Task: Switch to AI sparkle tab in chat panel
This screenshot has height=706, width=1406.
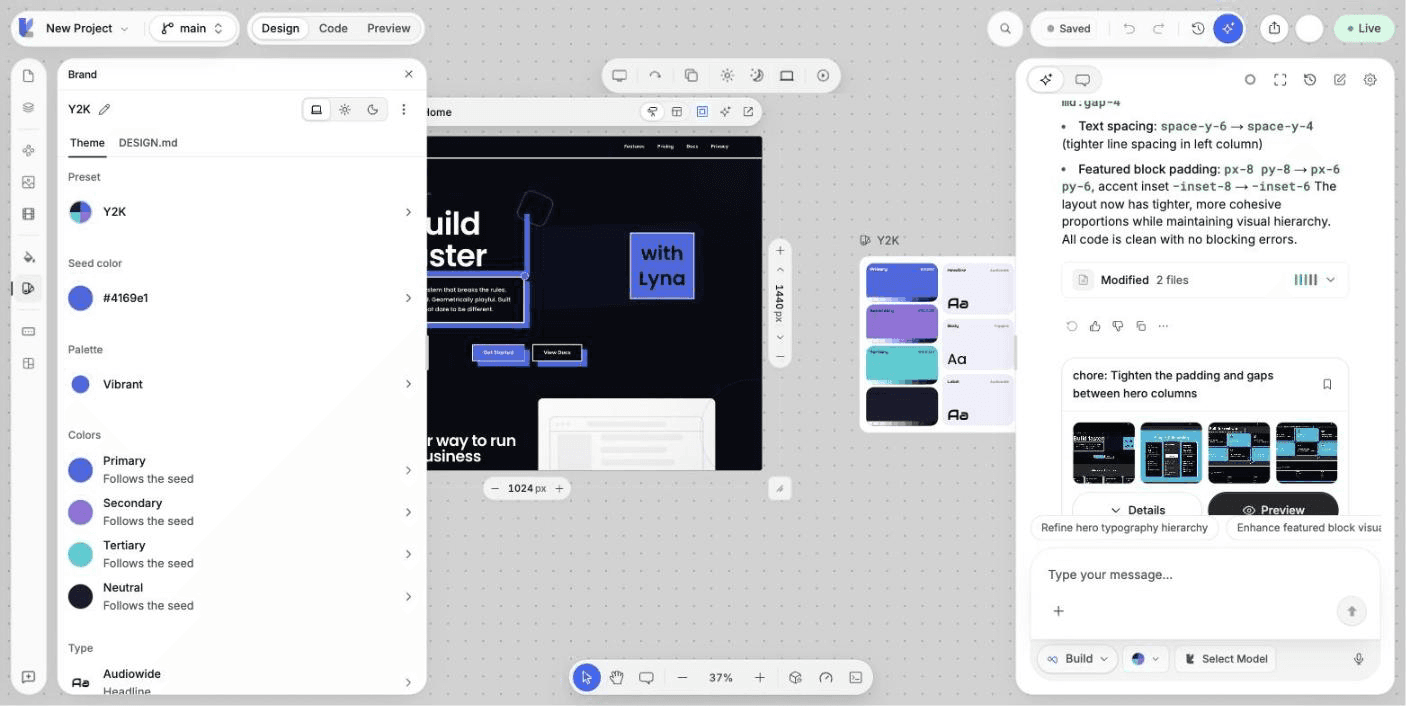Action: pos(1046,79)
